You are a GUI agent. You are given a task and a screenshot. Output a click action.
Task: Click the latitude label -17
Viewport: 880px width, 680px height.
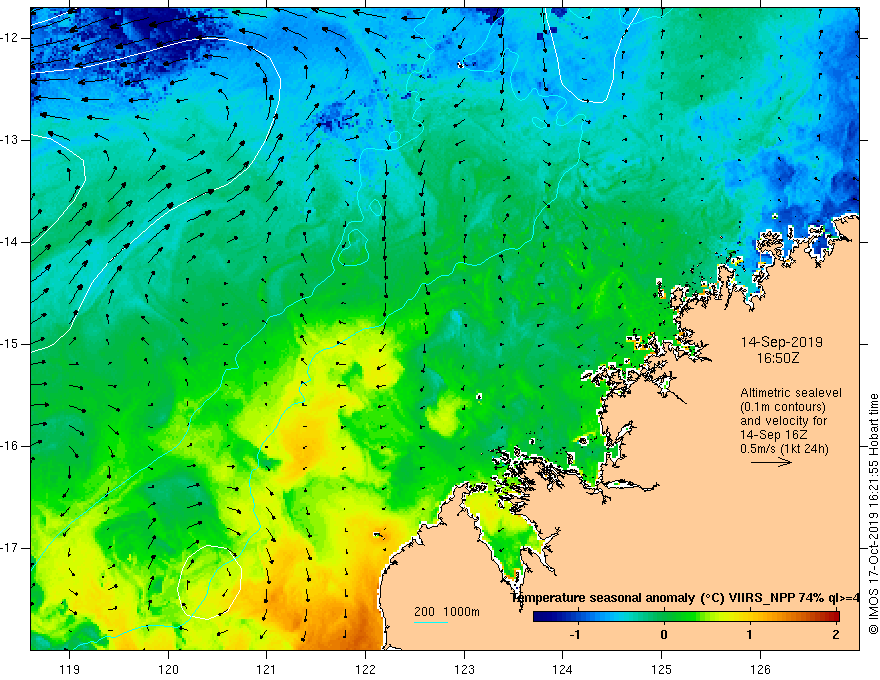pyautogui.click(x=11, y=548)
